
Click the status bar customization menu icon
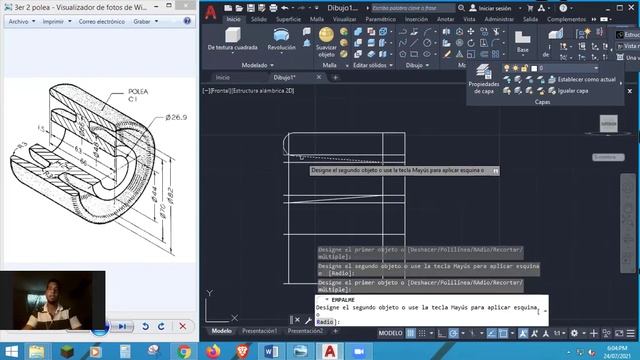coord(631,333)
